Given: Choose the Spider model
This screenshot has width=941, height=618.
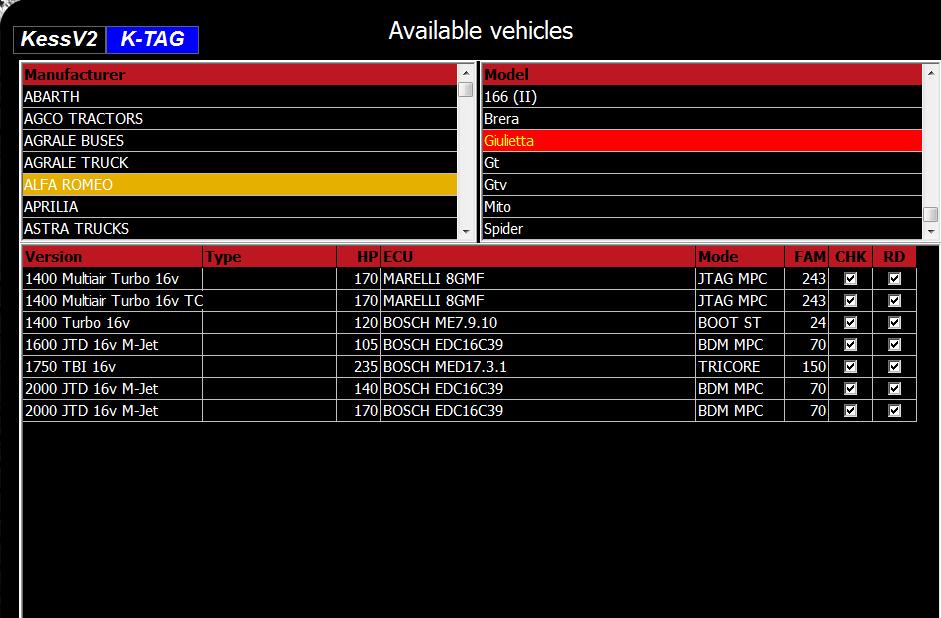Looking at the screenshot, I should pos(702,229).
